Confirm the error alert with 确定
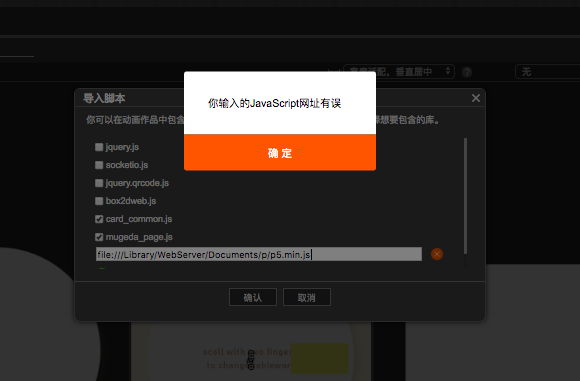The image size is (580, 381). [x=280, y=152]
